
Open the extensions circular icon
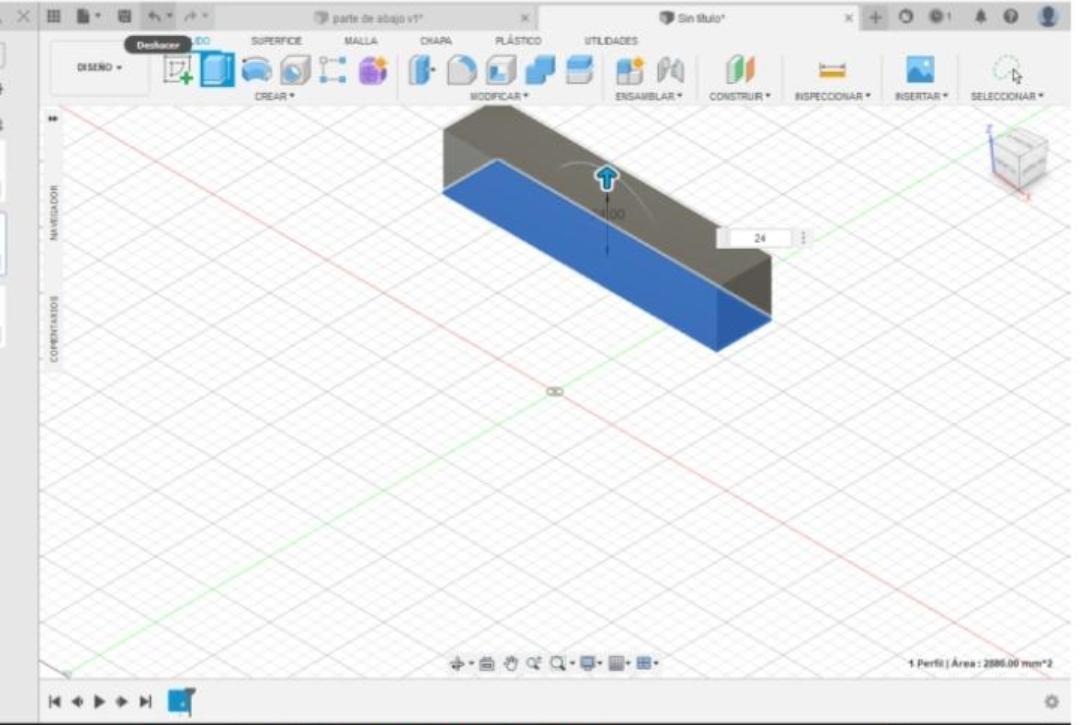pos(906,17)
